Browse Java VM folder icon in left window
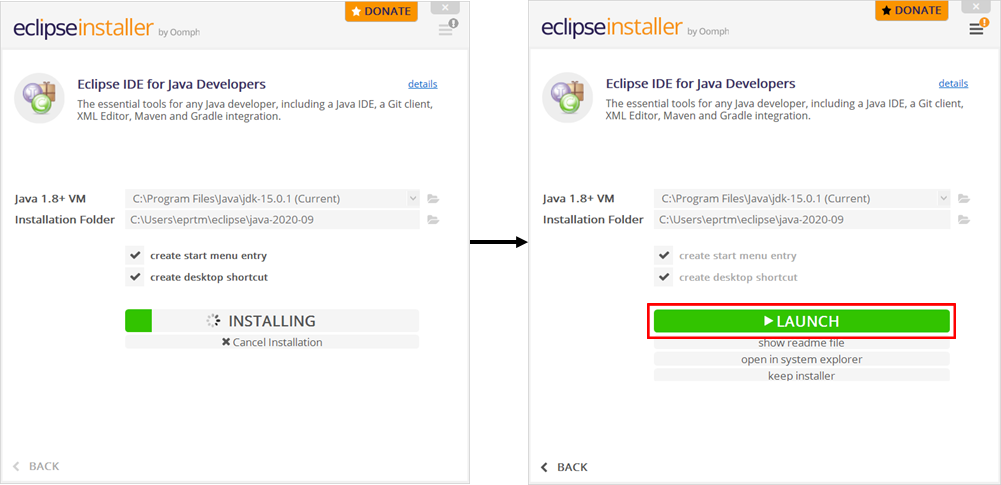1001x485 pixels. (433, 199)
